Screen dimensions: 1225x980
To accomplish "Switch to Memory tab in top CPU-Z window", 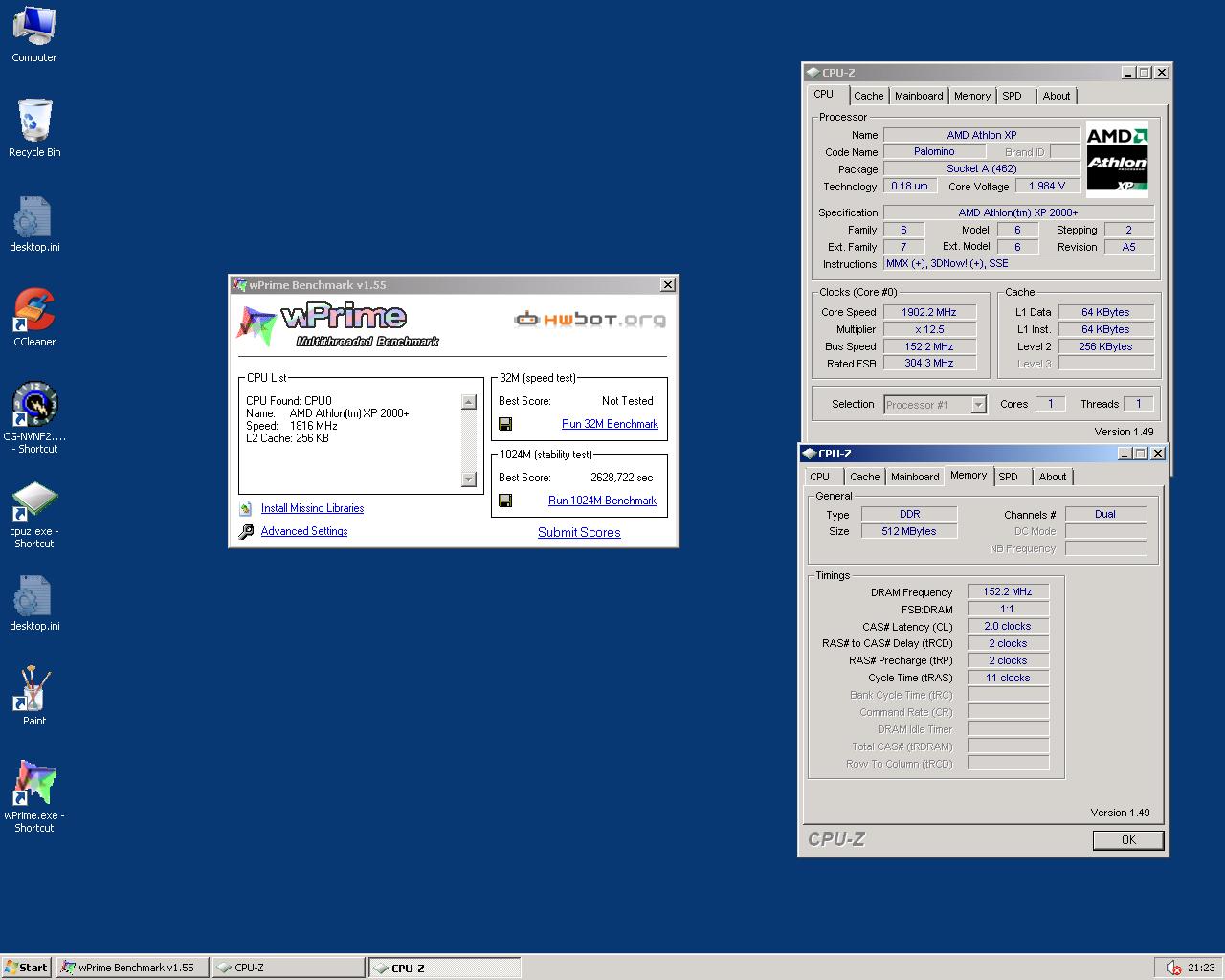I will 972,96.
